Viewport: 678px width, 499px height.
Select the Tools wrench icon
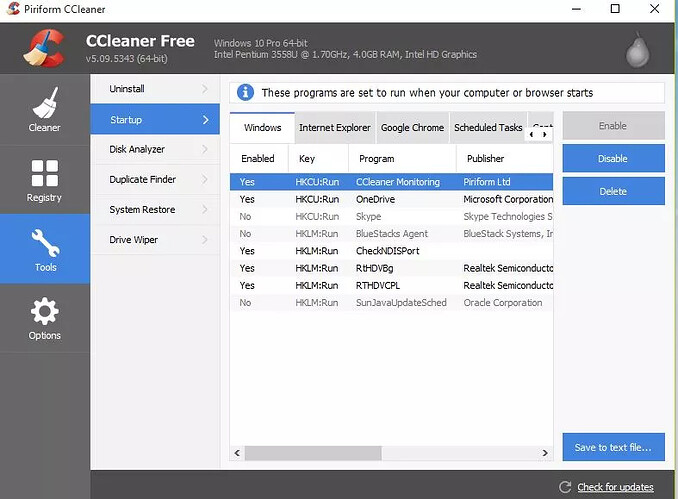(x=44, y=241)
